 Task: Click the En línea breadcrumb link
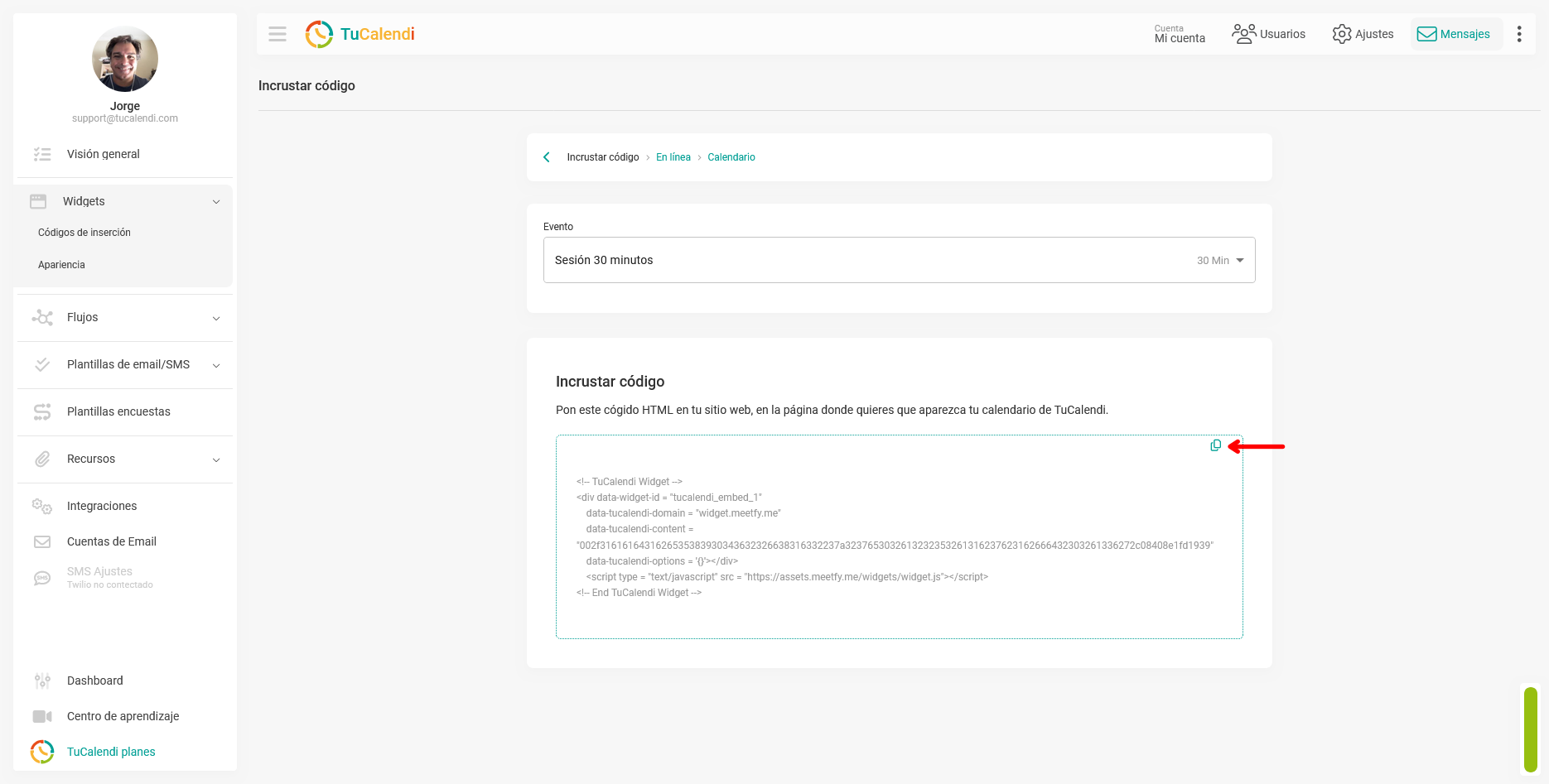[x=673, y=157]
